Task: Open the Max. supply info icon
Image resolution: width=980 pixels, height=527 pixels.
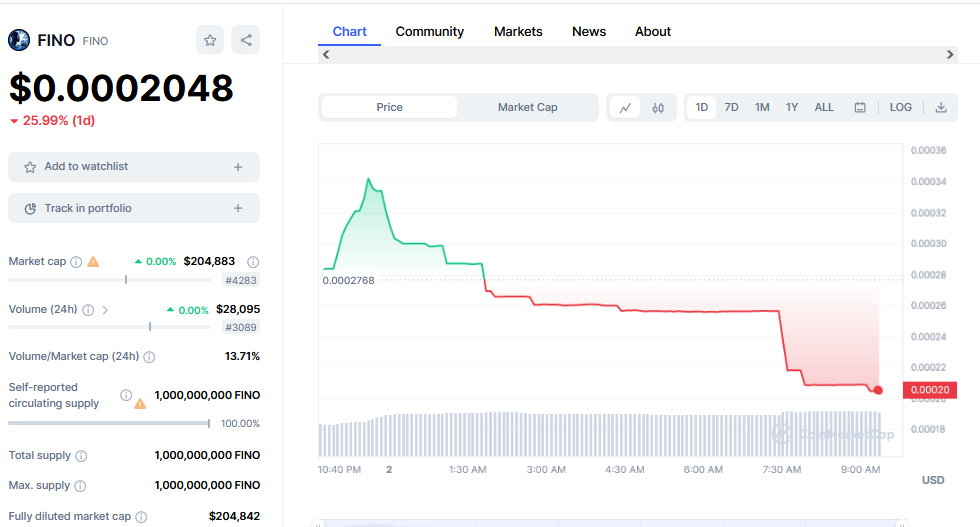Action: coord(80,486)
